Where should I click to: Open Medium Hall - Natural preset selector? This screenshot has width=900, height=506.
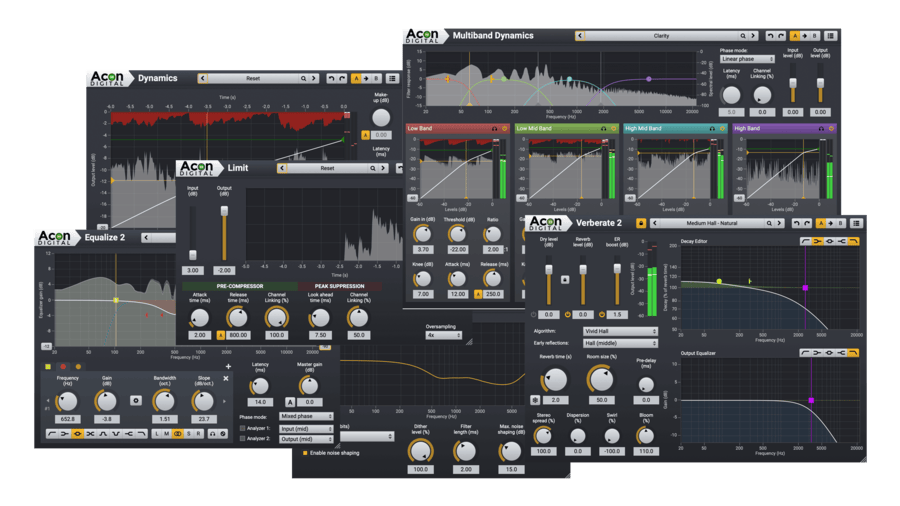pos(712,223)
